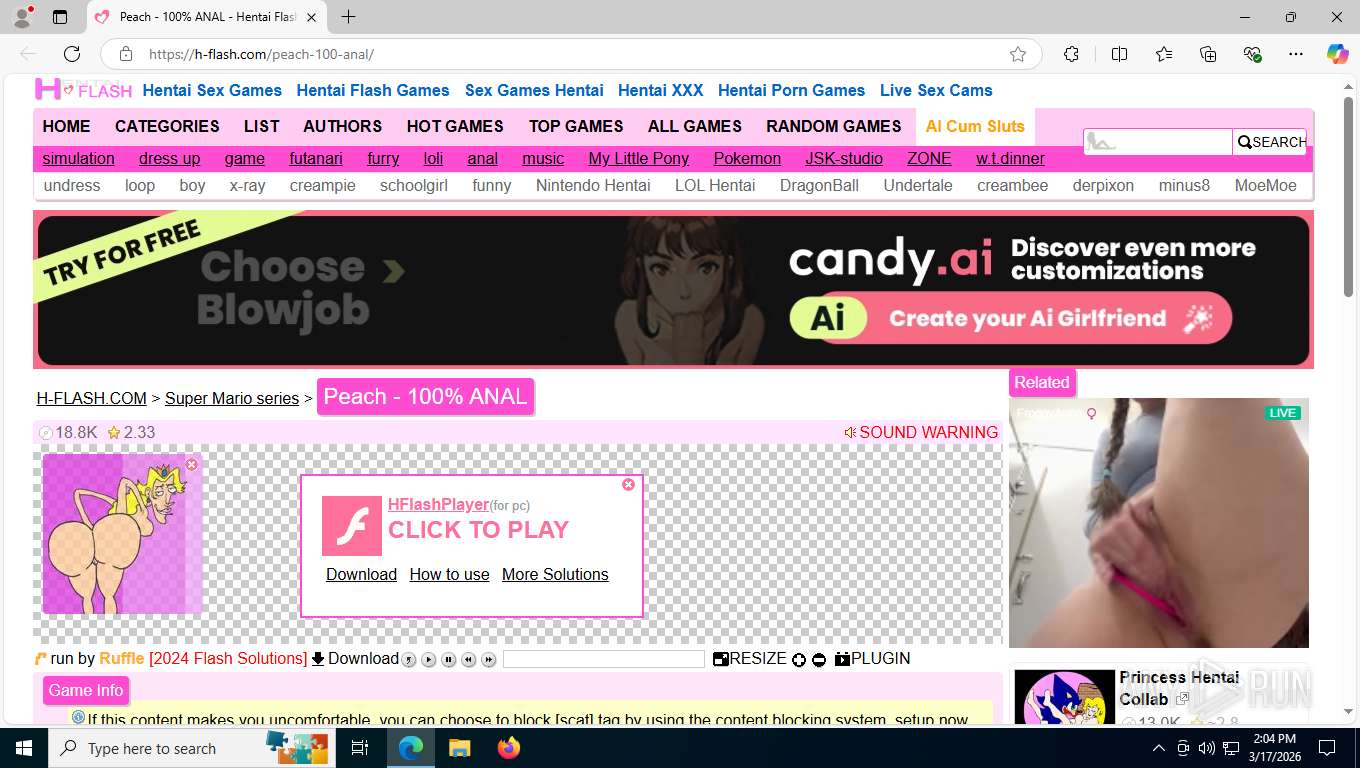Click Super Mario series breadcrumb
This screenshot has width=1360, height=768.
tap(232, 398)
